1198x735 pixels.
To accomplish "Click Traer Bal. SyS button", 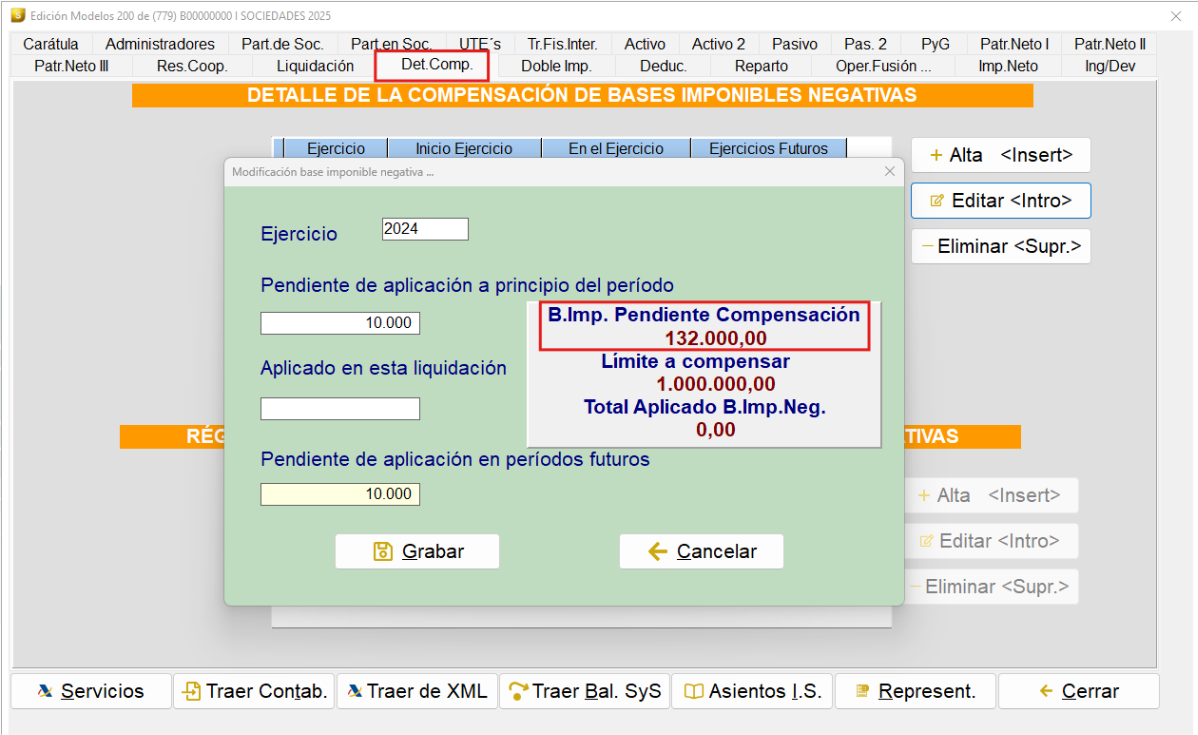I will pos(584,691).
